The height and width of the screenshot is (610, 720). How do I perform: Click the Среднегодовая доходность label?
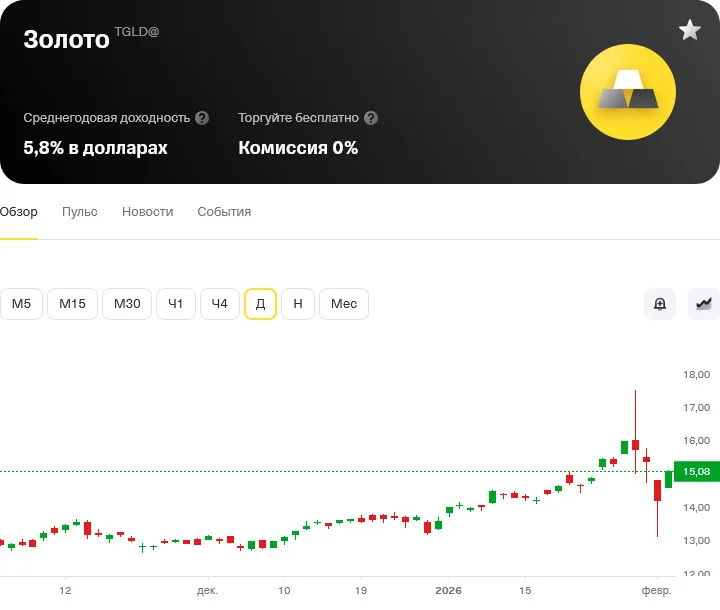coord(107,118)
